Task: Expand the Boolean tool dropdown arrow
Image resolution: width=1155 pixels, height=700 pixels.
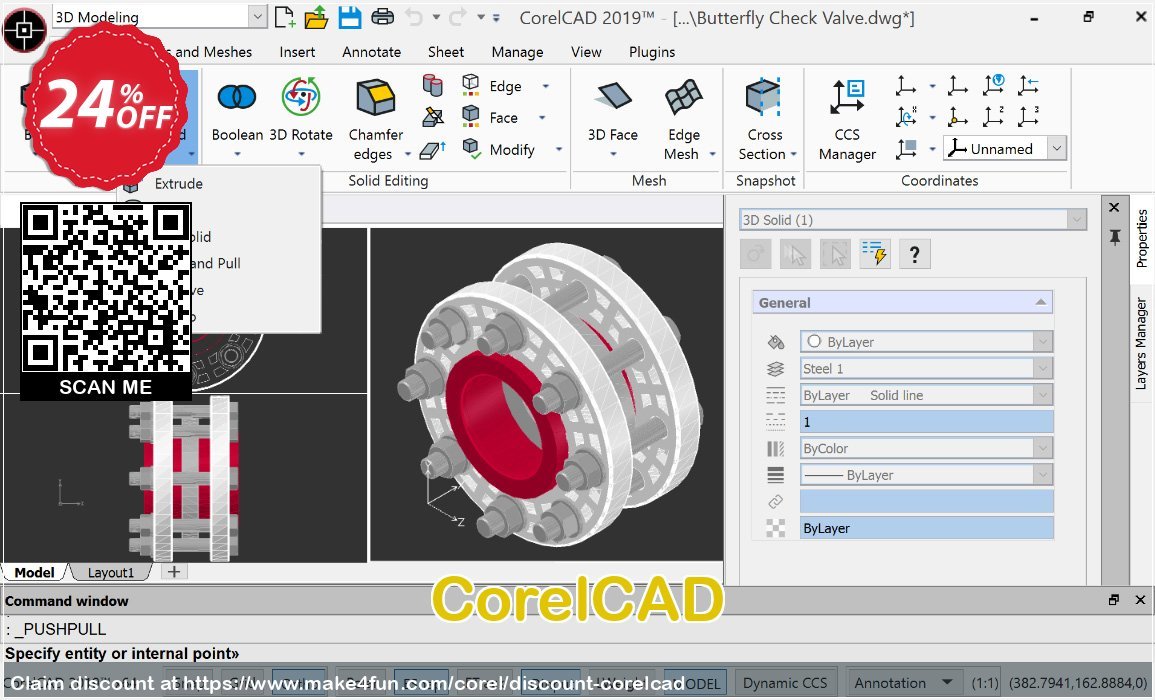Action: (237, 154)
